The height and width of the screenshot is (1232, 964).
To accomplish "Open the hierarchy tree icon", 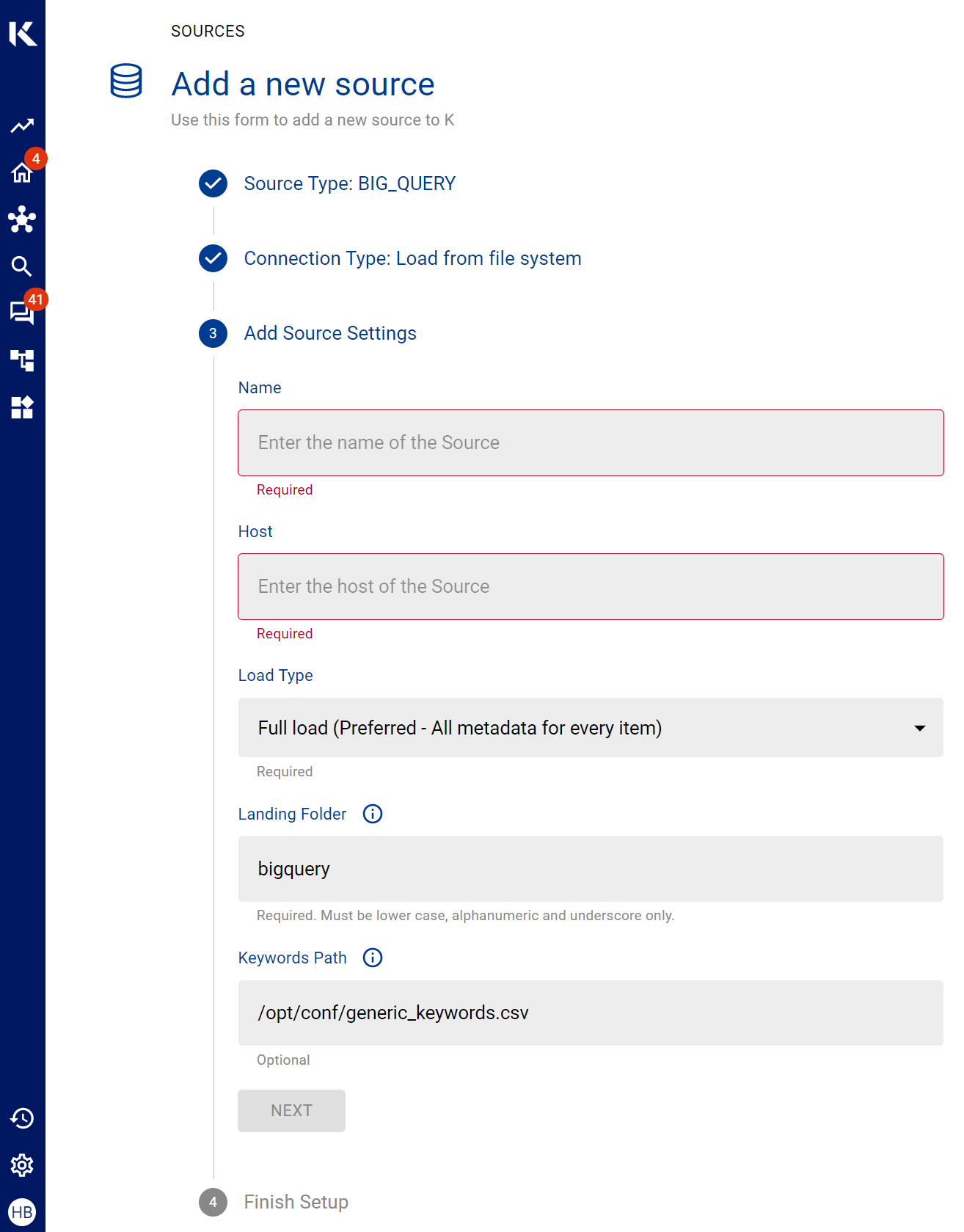I will tap(22, 360).
